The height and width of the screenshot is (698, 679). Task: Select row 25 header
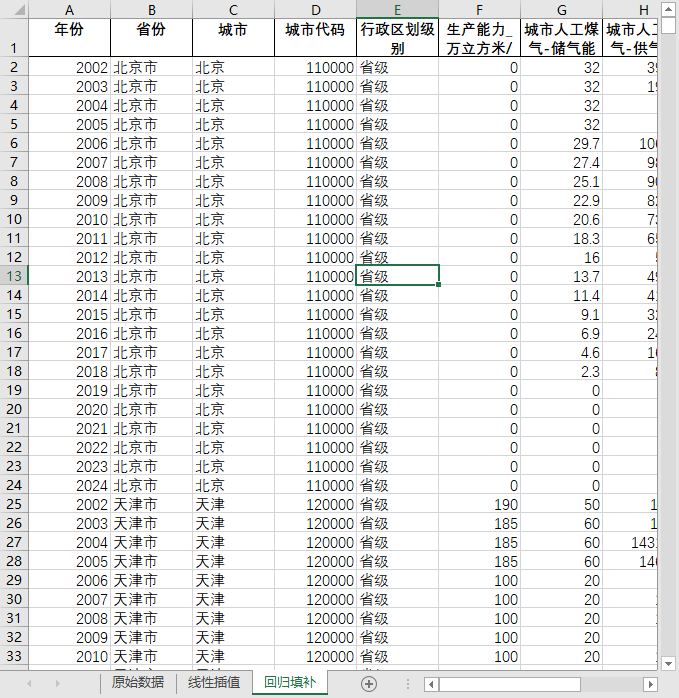coord(14,504)
